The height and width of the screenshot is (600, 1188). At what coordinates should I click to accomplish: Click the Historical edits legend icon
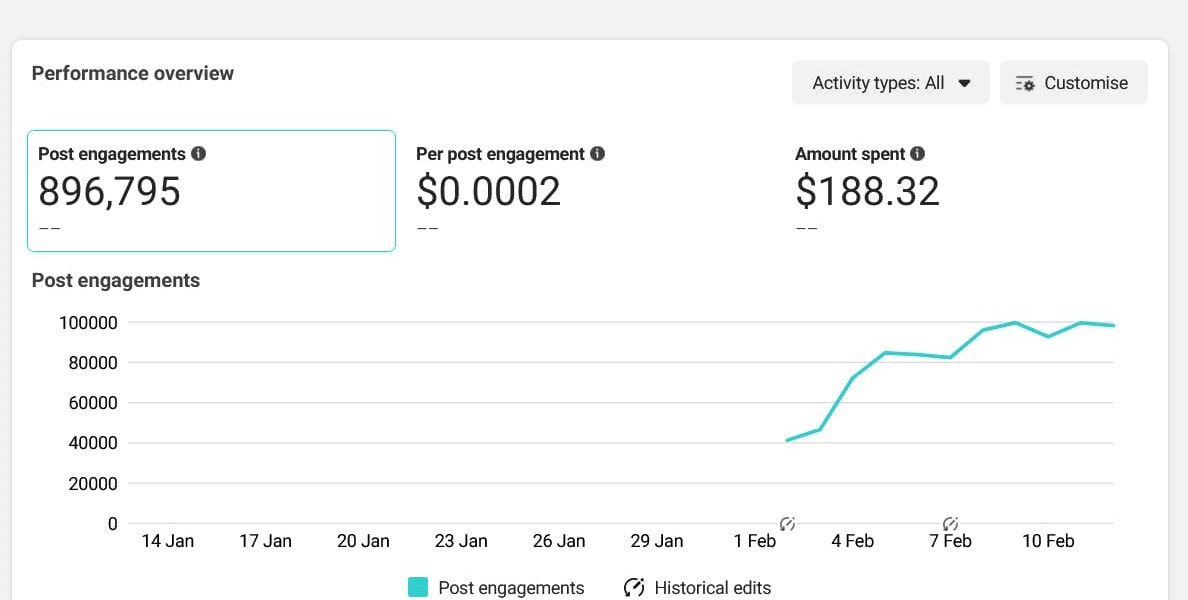point(633,588)
